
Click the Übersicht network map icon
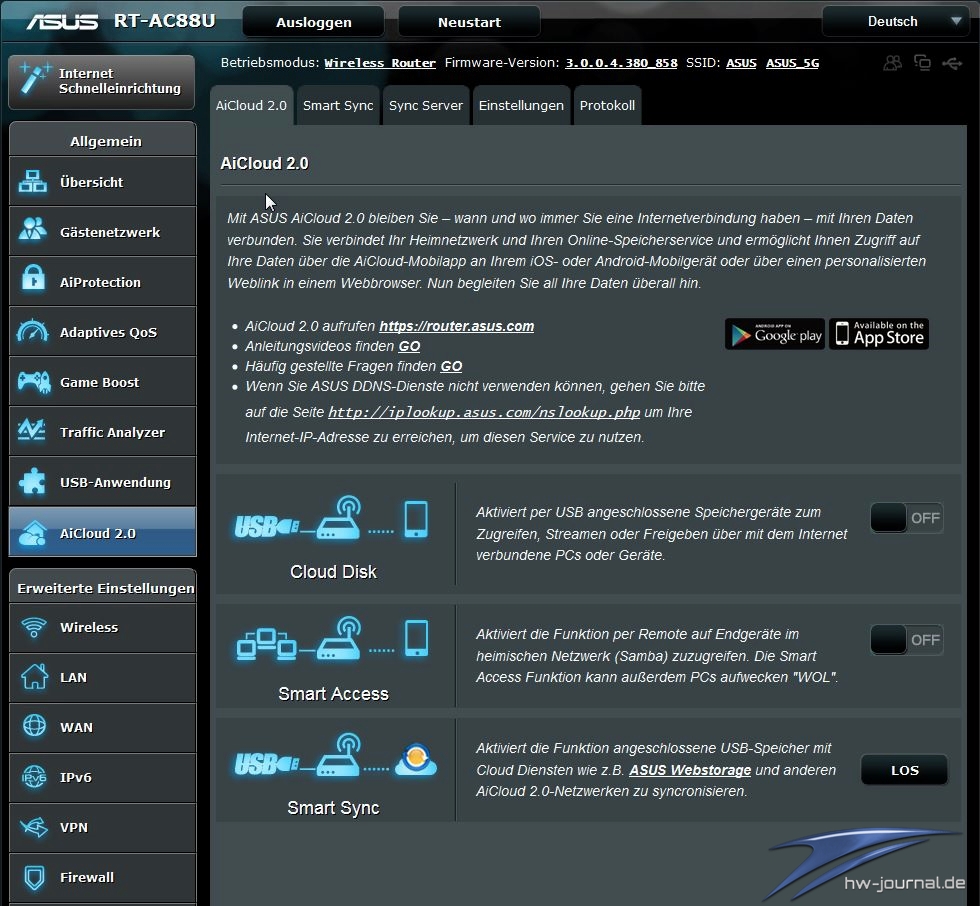(x=32, y=181)
